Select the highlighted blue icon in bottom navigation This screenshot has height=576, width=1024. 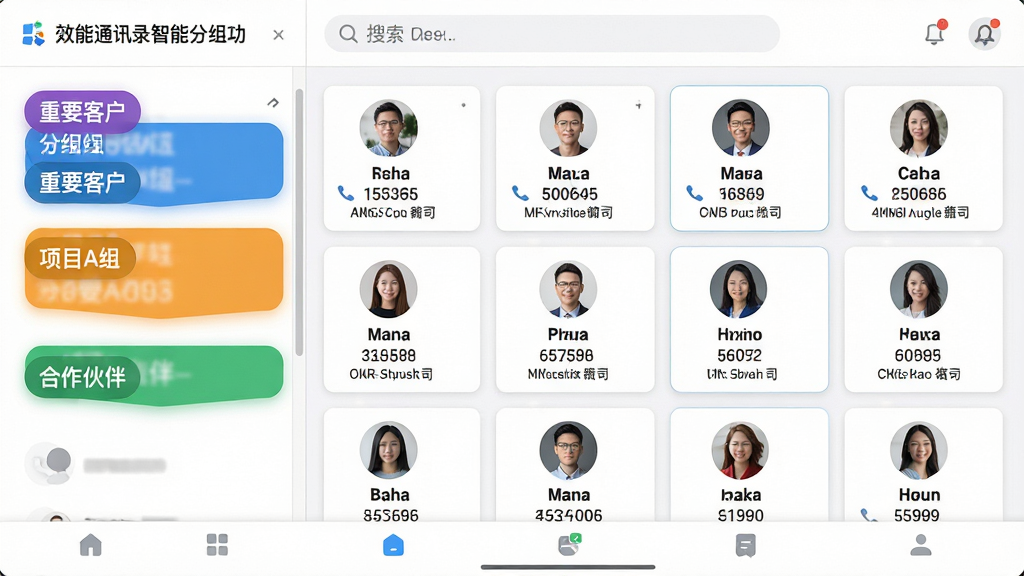coord(393,545)
